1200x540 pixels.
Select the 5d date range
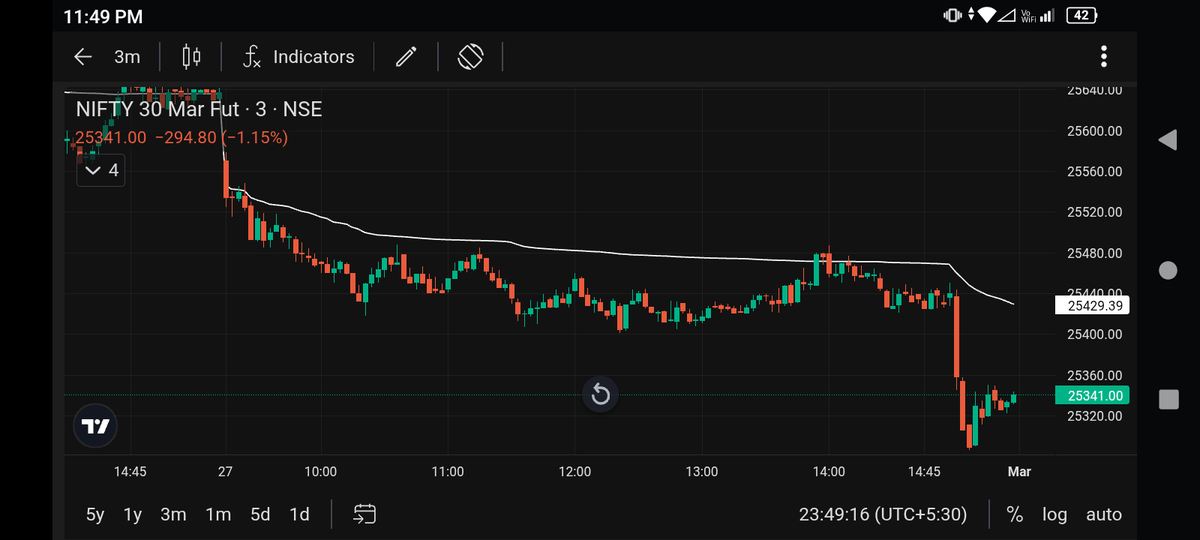(260, 515)
